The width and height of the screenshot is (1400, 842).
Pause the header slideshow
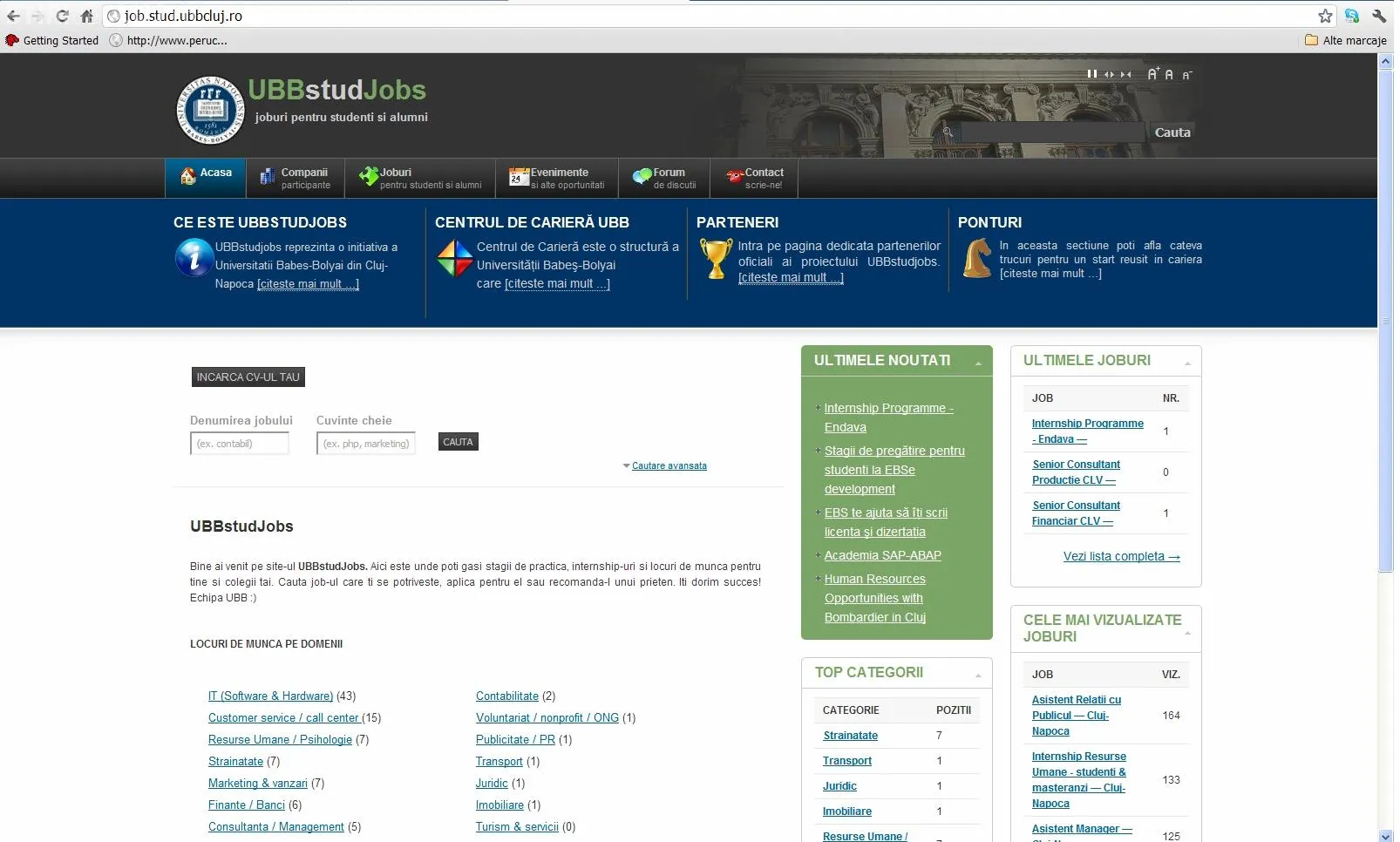pyautogui.click(x=1091, y=74)
